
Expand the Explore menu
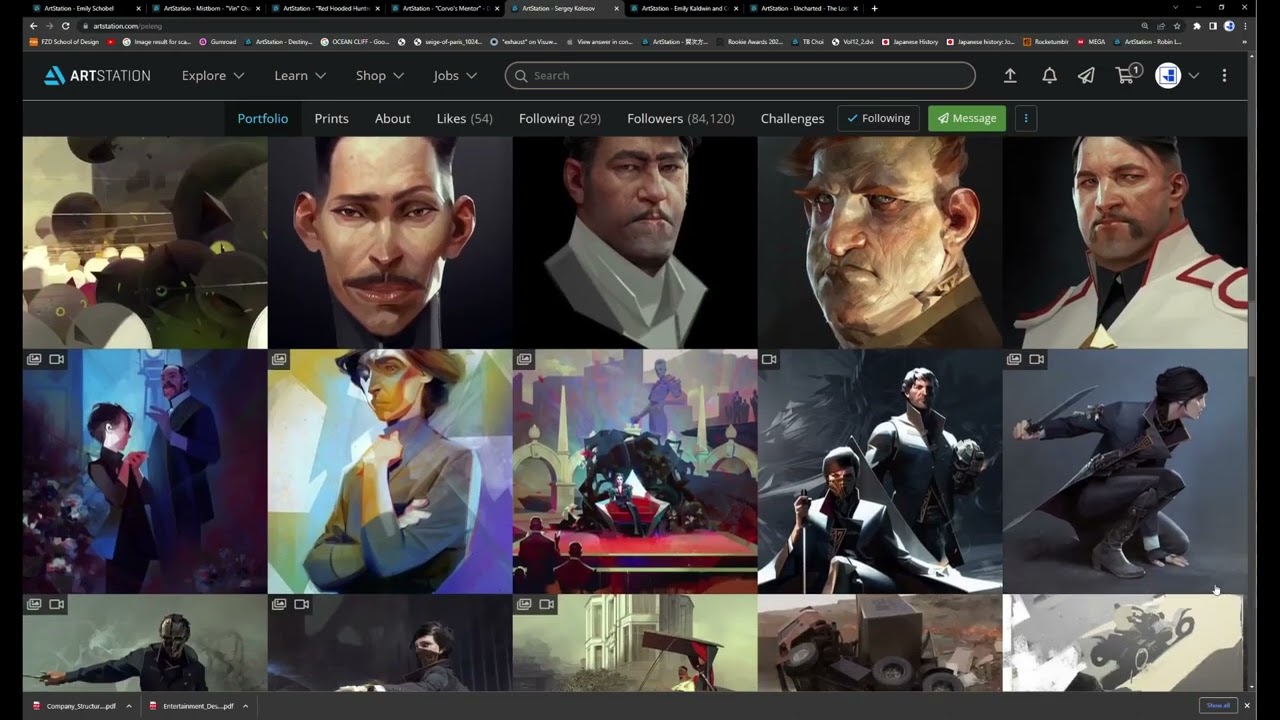point(213,75)
